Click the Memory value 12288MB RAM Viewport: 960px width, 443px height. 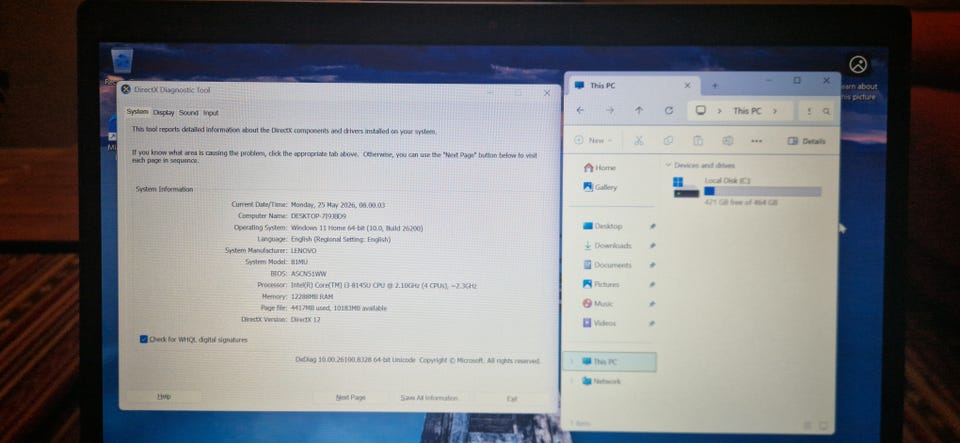point(312,297)
